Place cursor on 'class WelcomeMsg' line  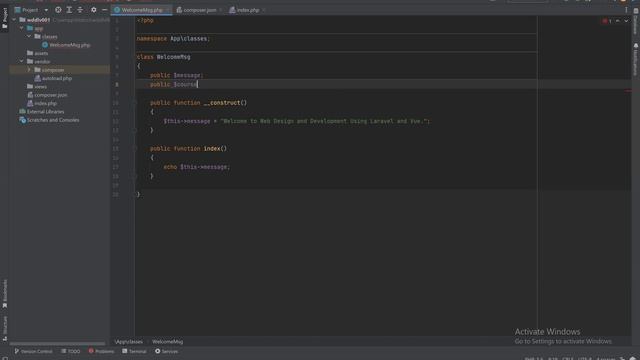(x=163, y=57)
